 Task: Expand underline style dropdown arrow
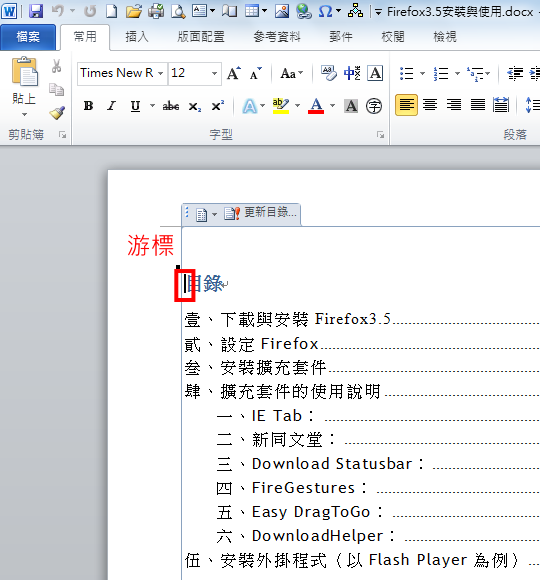152,106
